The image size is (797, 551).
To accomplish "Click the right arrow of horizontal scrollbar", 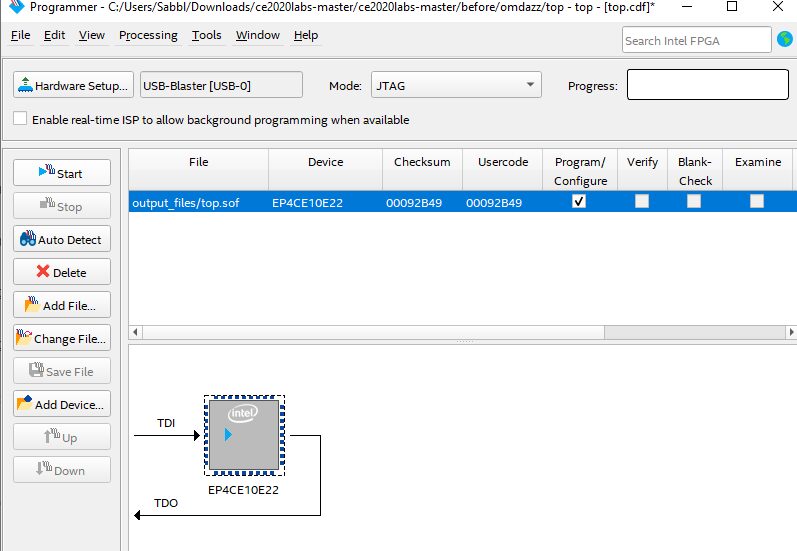I will click(791, 332).
